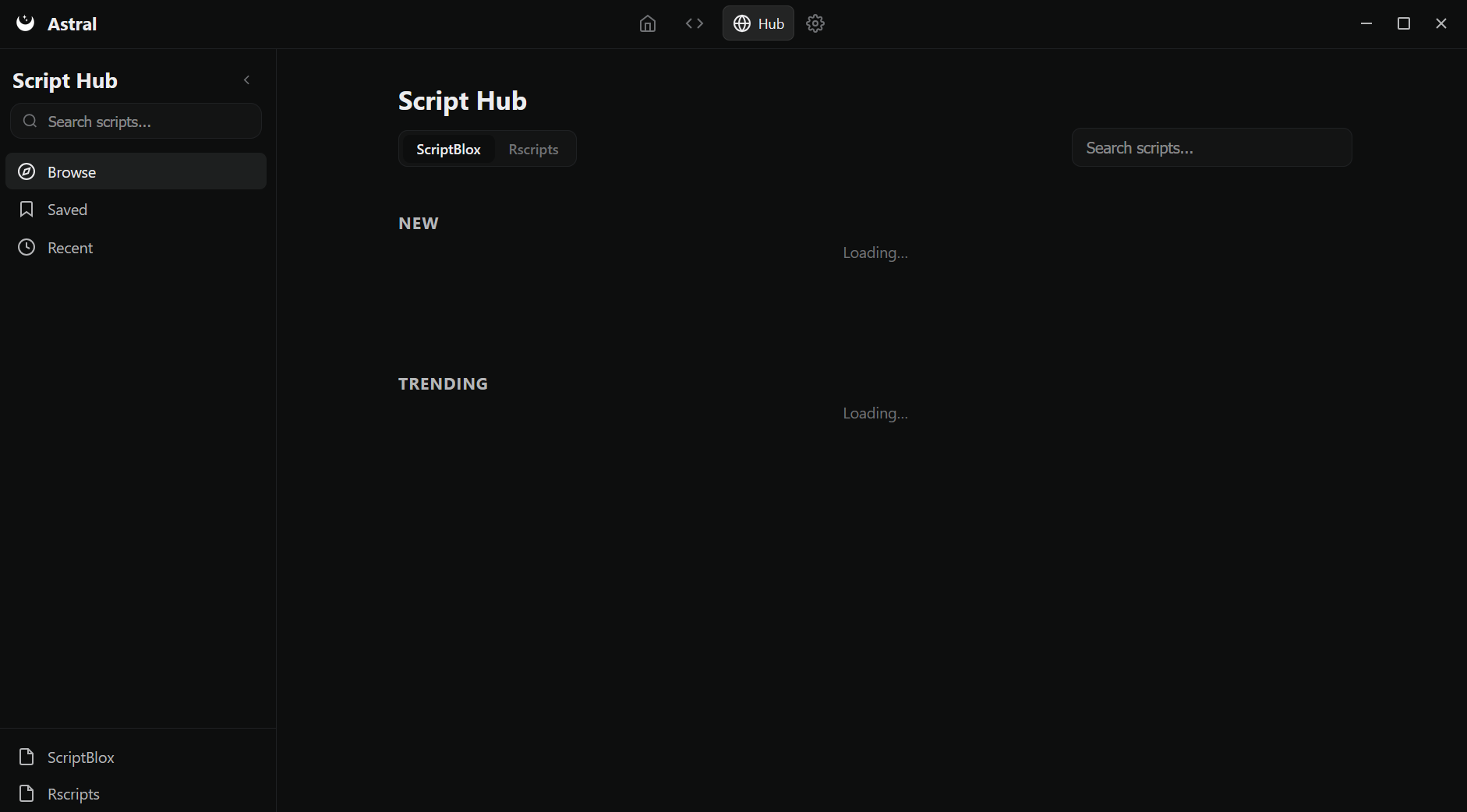Open the Recent scripts section

coord(136,248)
